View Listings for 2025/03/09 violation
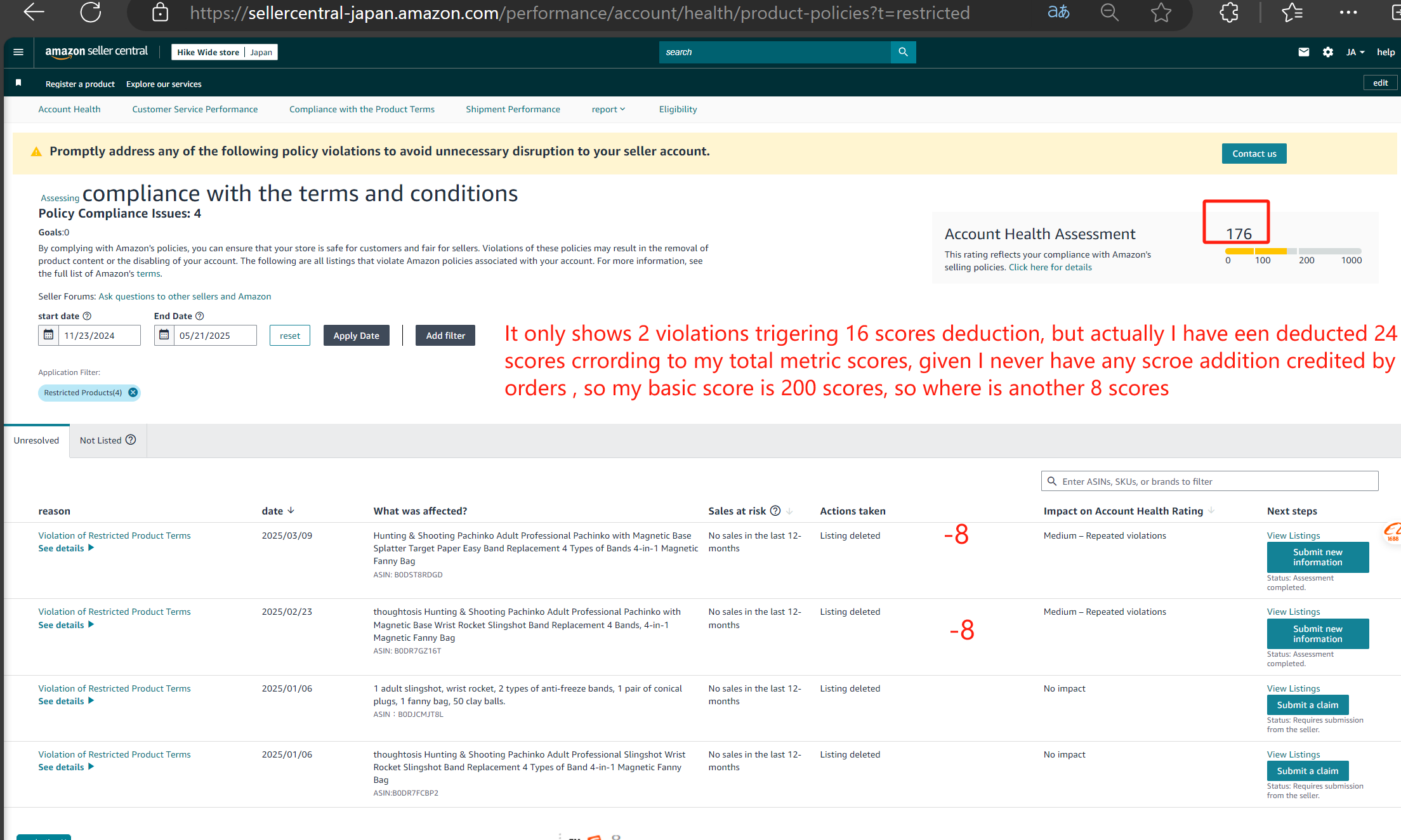This screenshot has width=1401, height=840. 1293,535
